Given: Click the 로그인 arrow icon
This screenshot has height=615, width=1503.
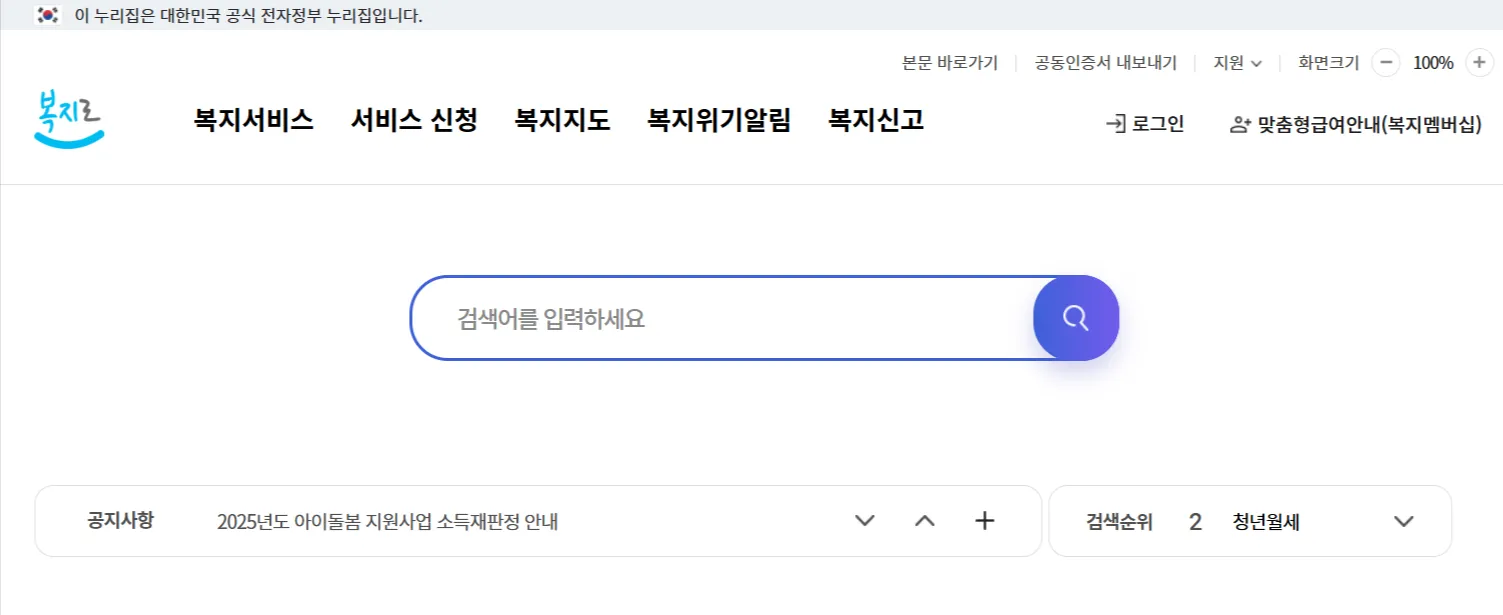Looking at the screenshot, I should click(1114, 124).
